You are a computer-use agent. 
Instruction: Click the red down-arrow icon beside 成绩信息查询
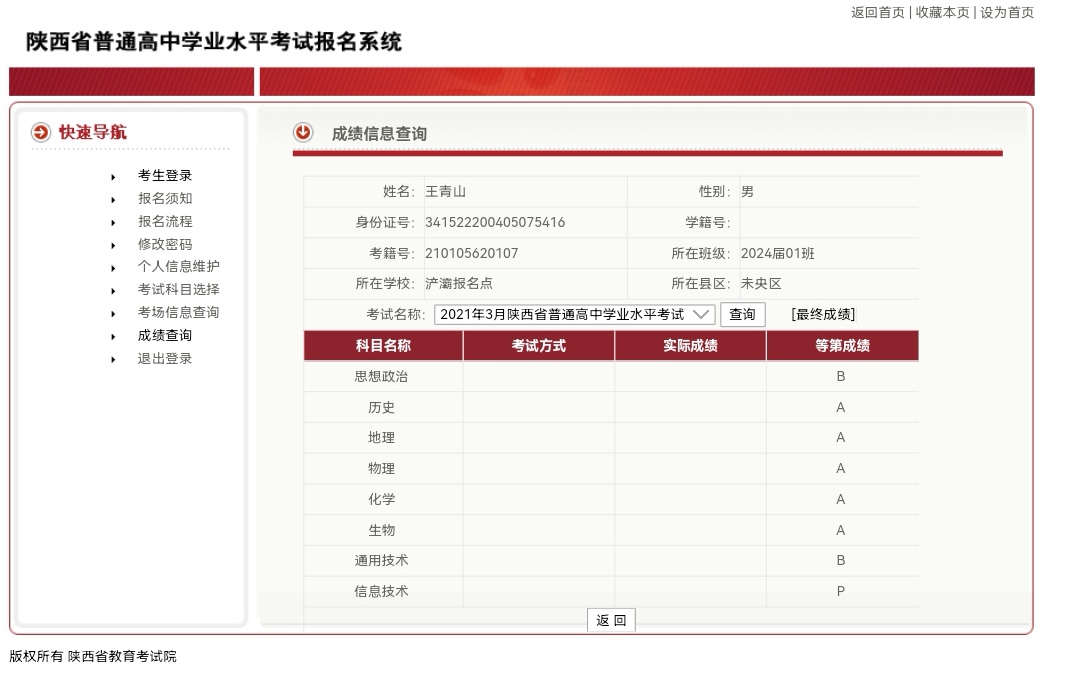pyautogui.click(x=303, y=132)
